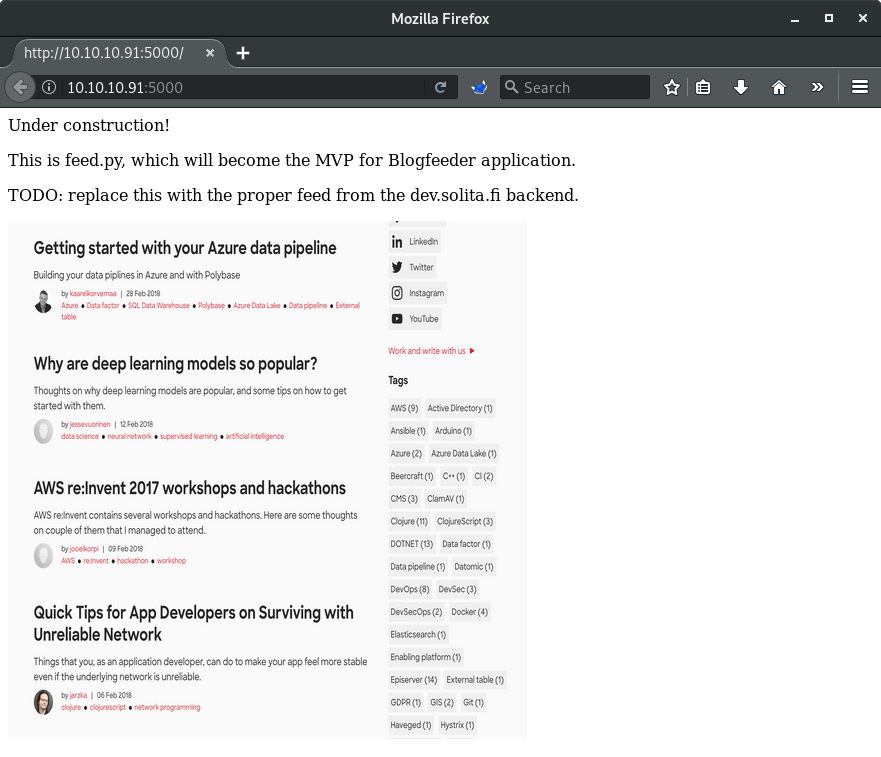The height and width of the screenshot is (757, 881).
Task: Click the LinkedIn icon link
Action: (397, 242)
